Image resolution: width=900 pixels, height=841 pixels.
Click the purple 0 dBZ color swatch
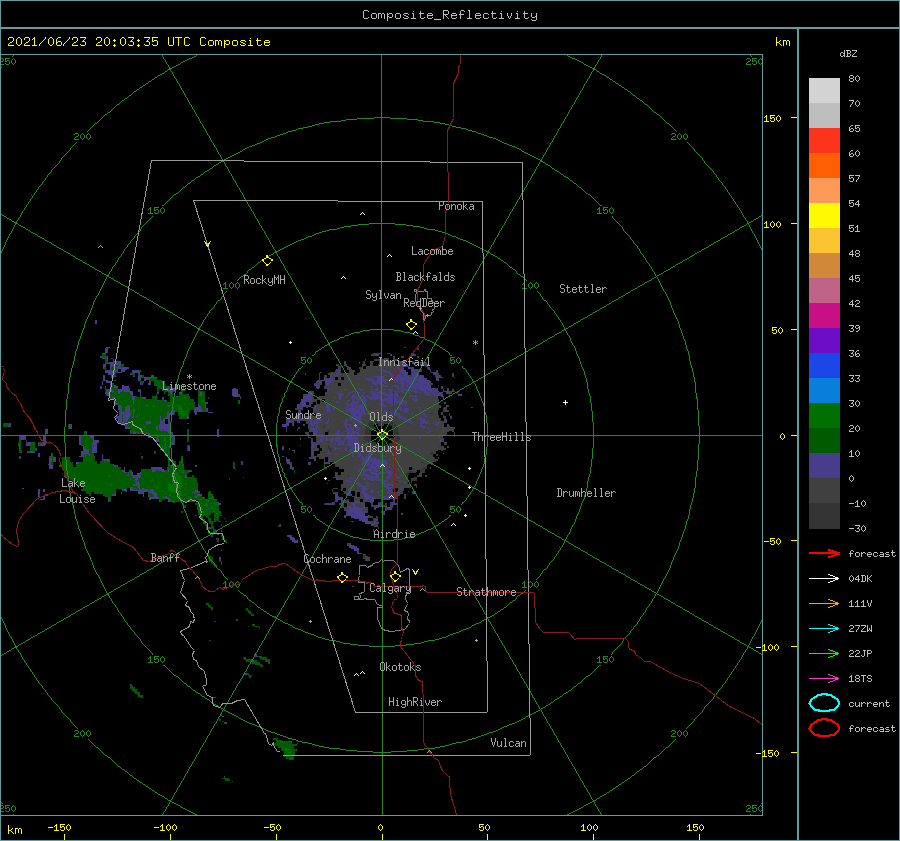(824, 466)
